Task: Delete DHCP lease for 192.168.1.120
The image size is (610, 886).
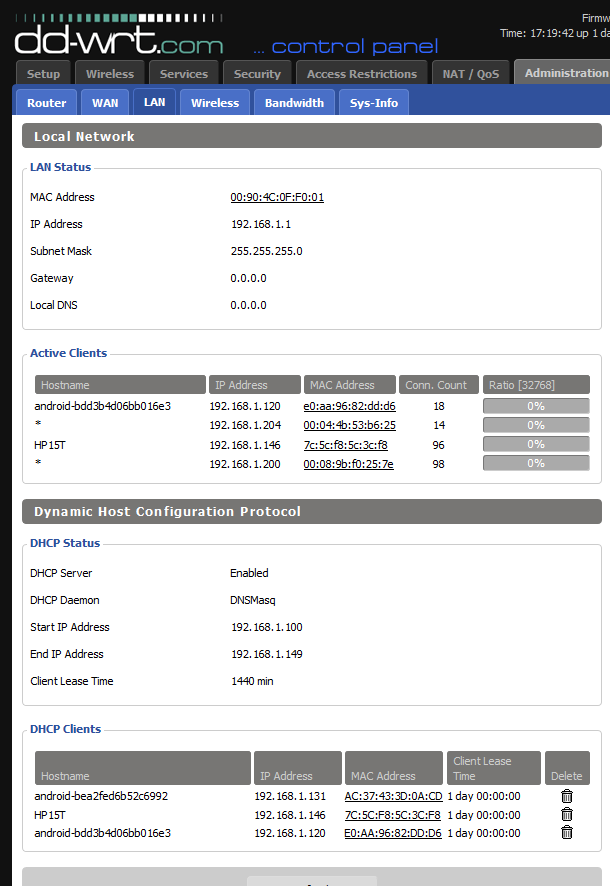Action: [x=567, y=832]
